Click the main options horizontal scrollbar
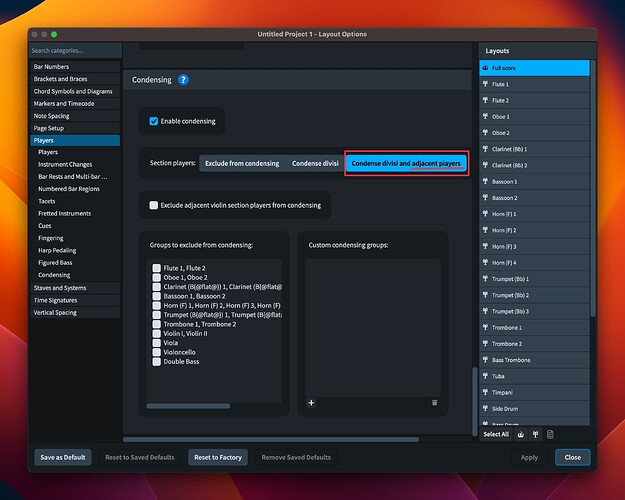Image resolution: width=625 pixels, height=500 pixels. [x=271, y=439]
